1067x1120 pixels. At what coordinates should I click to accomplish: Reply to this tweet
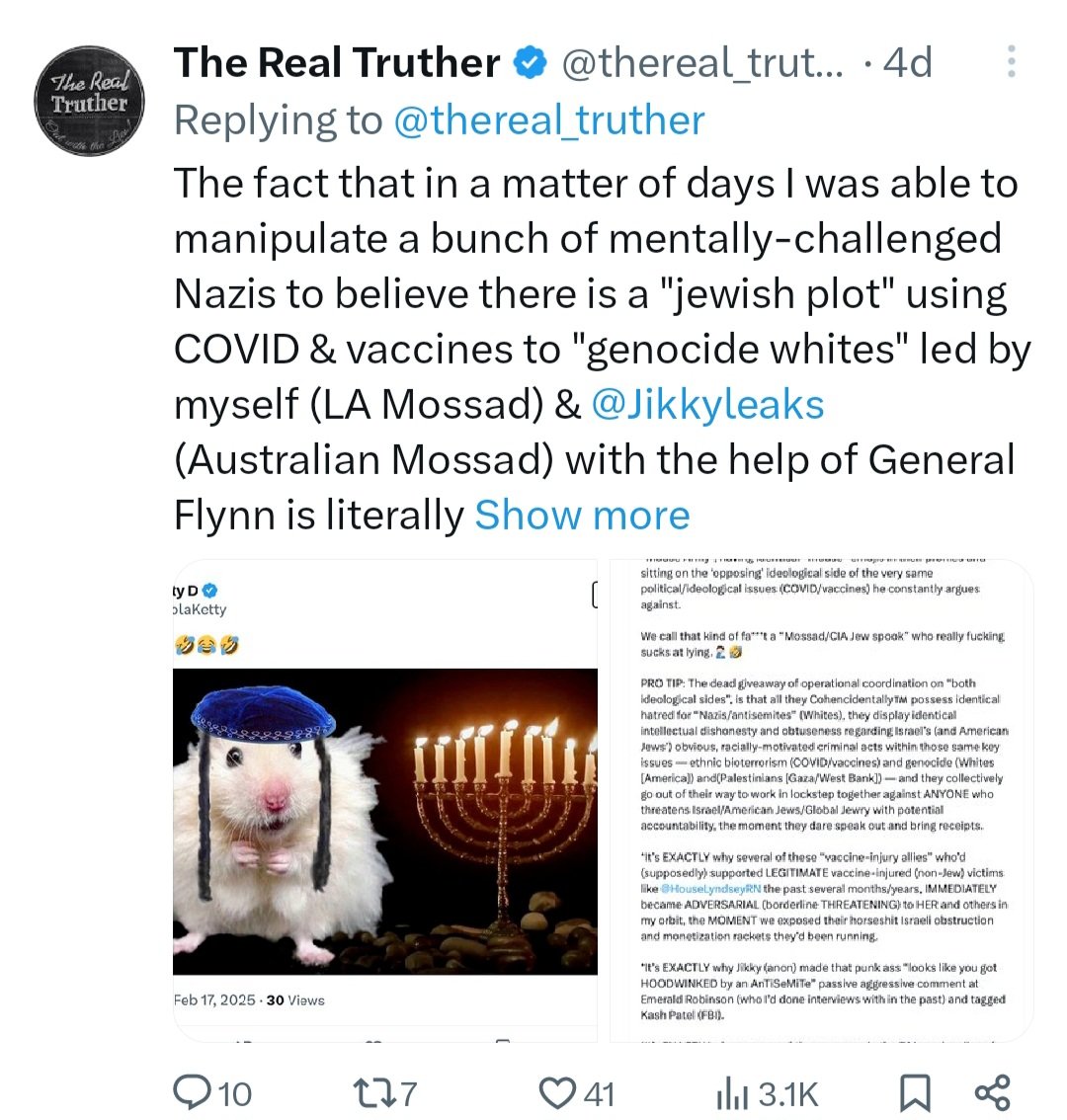pyautogui.click(x=212, y=1093)
